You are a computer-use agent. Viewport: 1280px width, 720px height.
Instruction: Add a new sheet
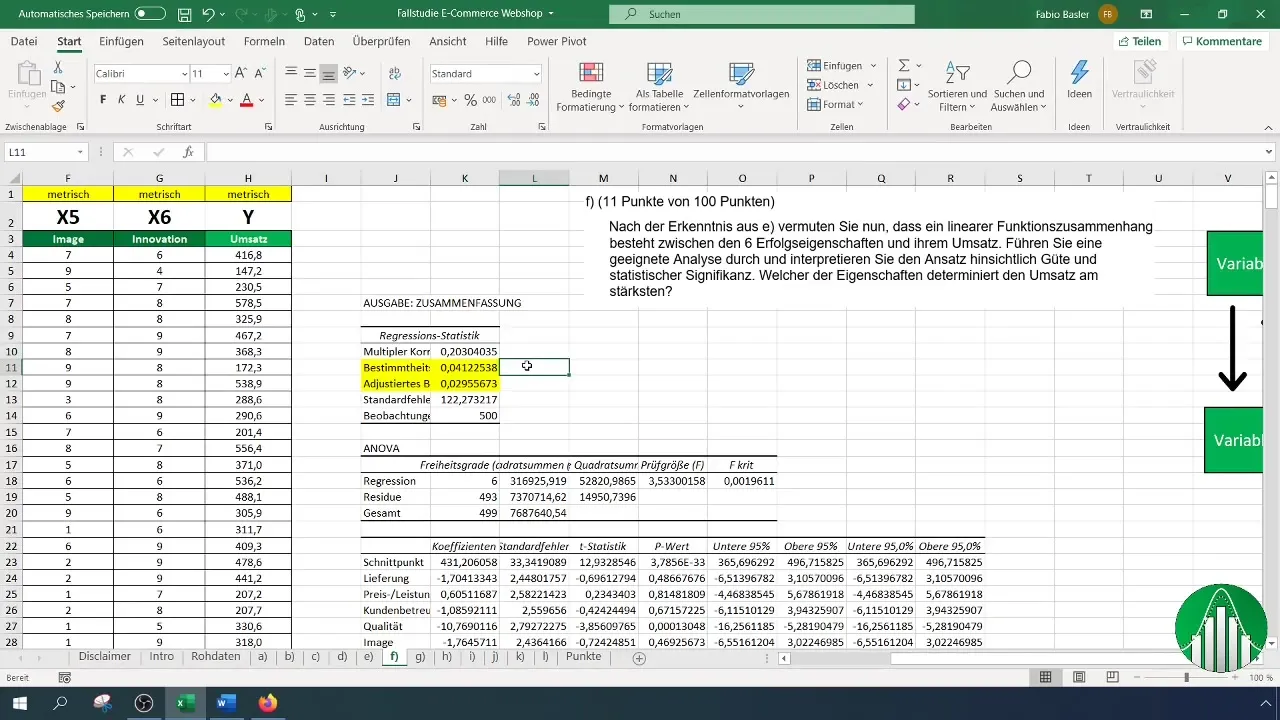639,658
